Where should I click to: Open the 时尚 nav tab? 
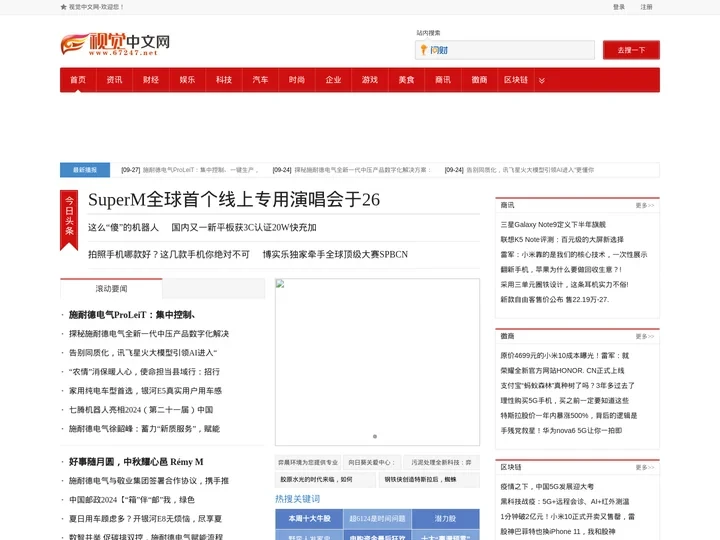[297, 80]
